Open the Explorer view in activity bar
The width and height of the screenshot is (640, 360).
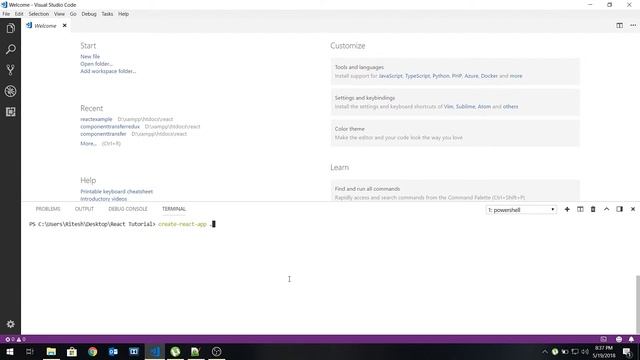[11, 28]
